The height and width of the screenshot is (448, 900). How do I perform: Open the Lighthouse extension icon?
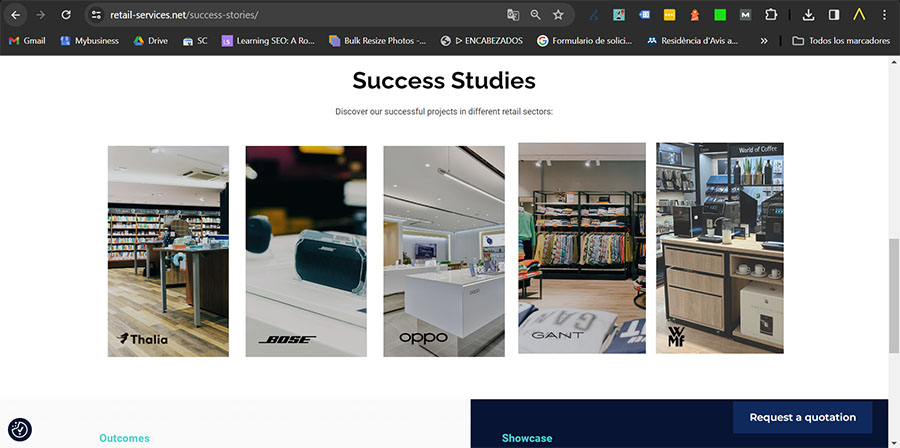click(x=695, y=15)
